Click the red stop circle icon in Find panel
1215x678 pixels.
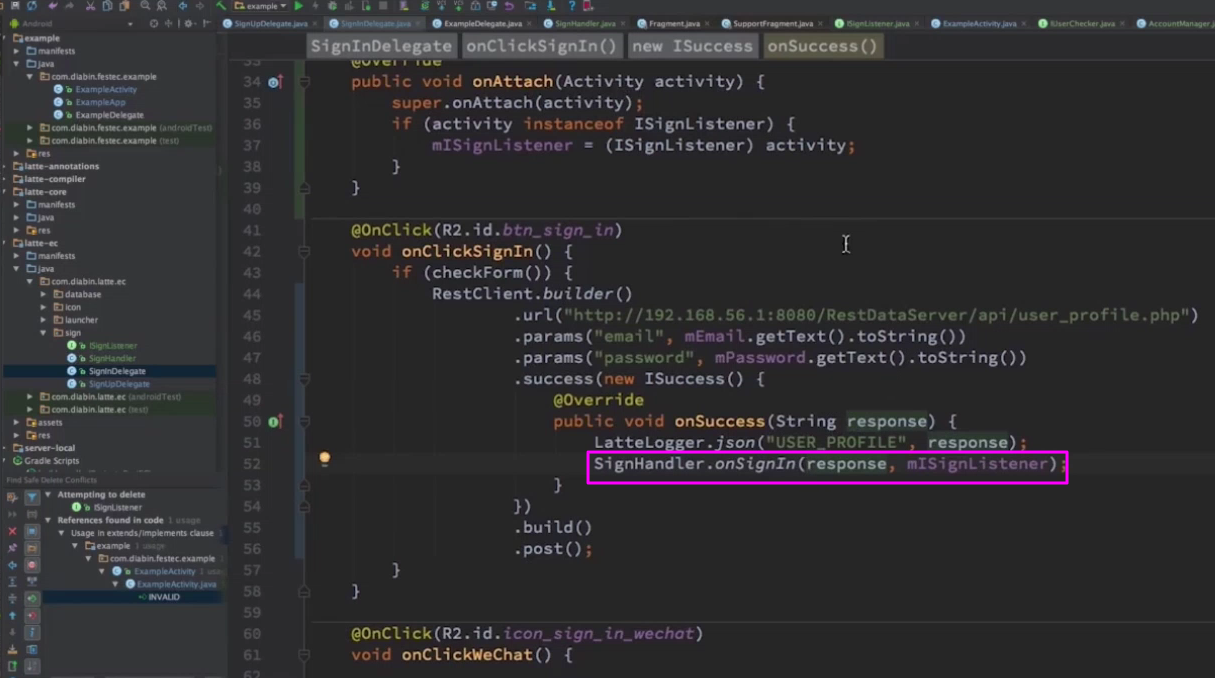click(32, 565)
